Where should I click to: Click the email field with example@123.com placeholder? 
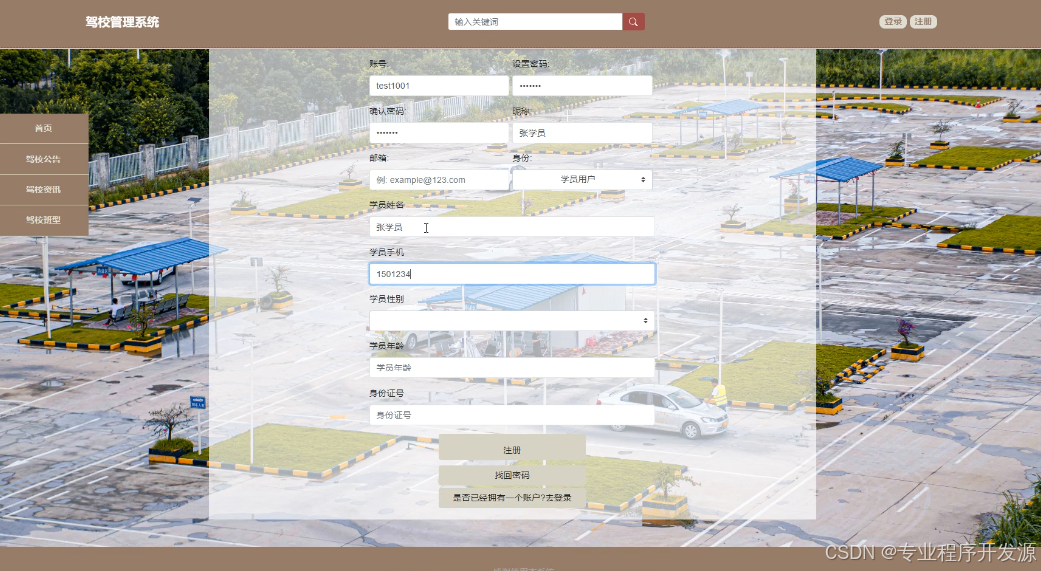tap(439, 180)
